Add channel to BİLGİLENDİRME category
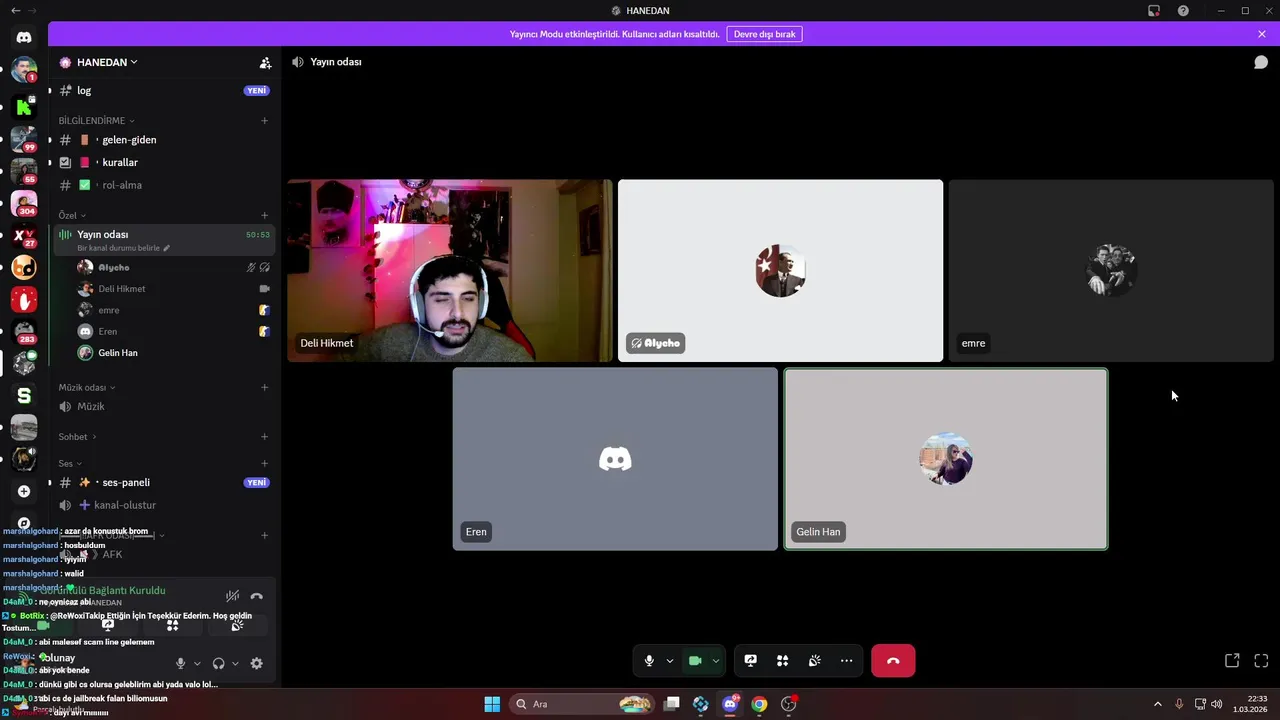 (x=265, y=121)
